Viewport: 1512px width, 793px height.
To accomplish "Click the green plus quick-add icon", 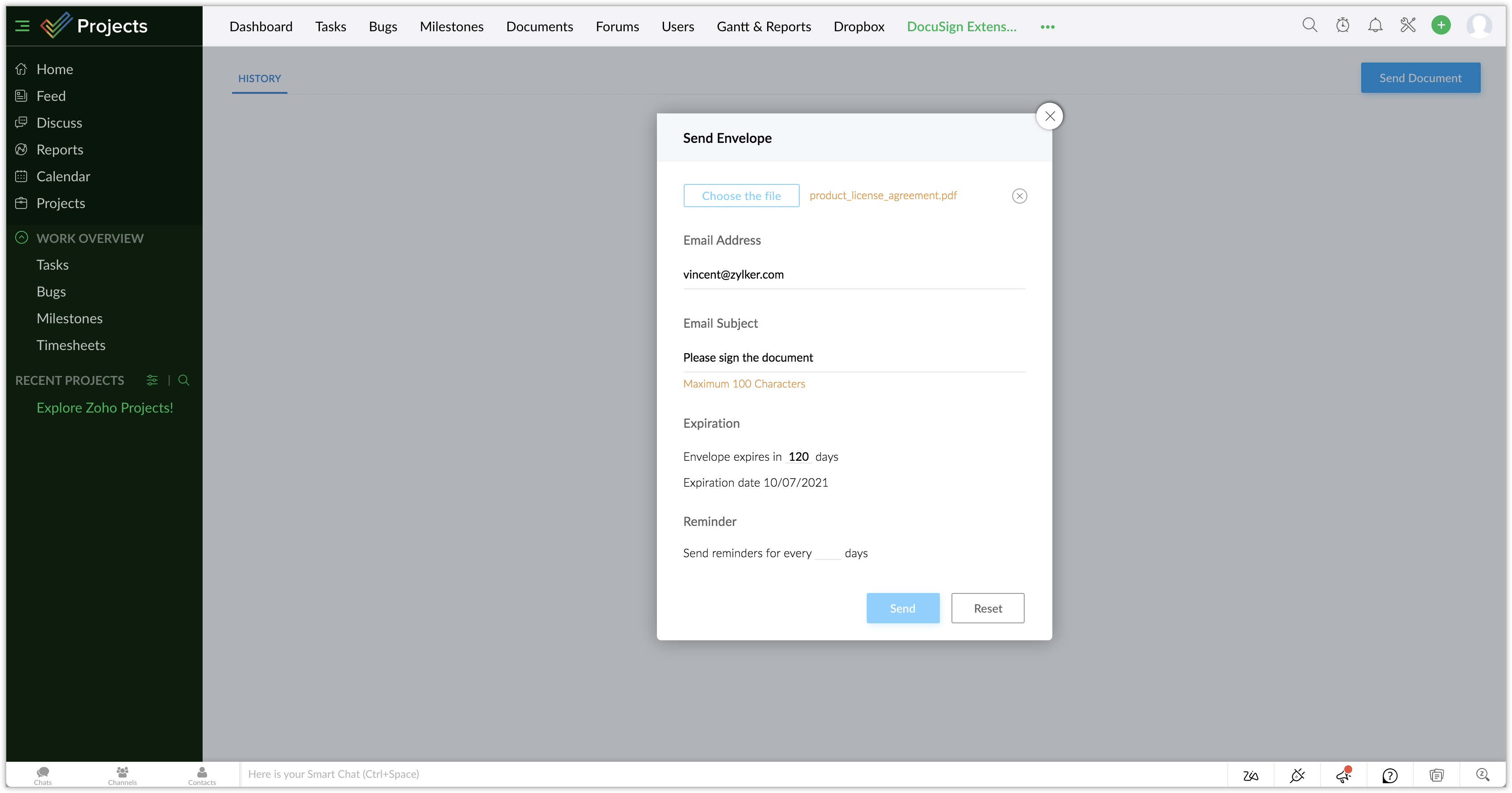I will point(1441,25).
